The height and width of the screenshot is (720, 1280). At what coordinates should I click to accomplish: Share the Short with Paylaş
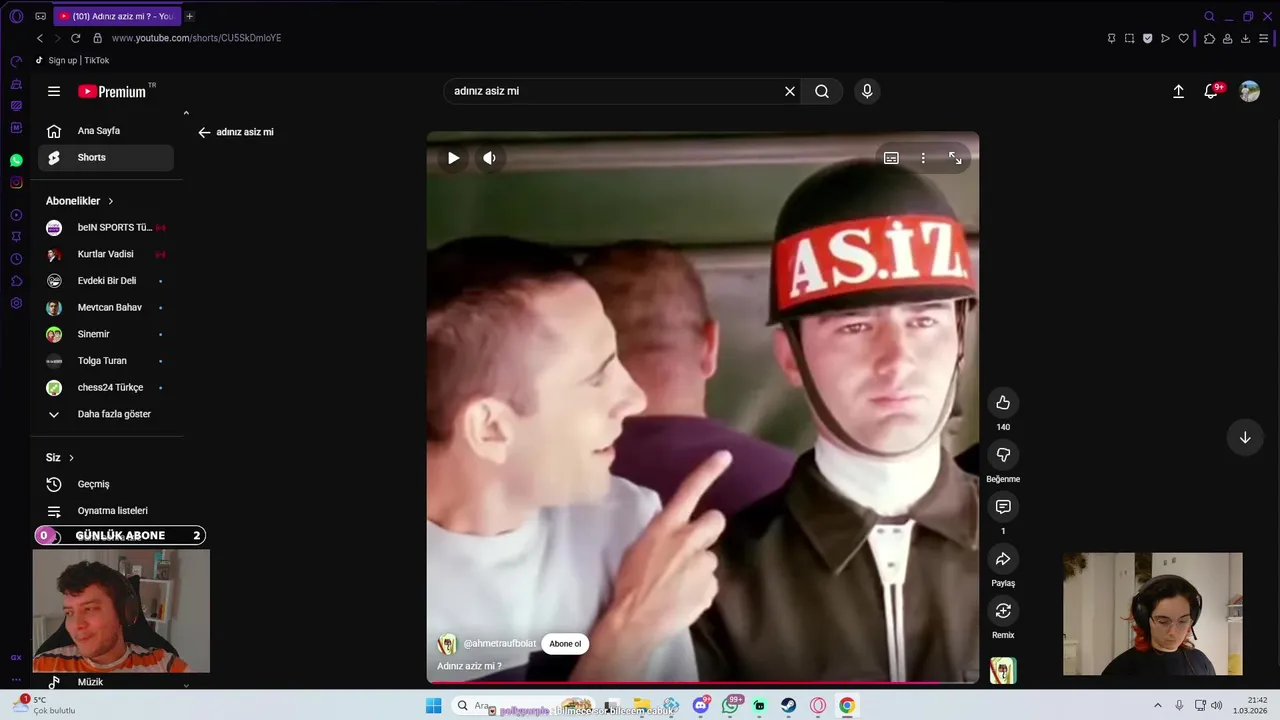1003,559
